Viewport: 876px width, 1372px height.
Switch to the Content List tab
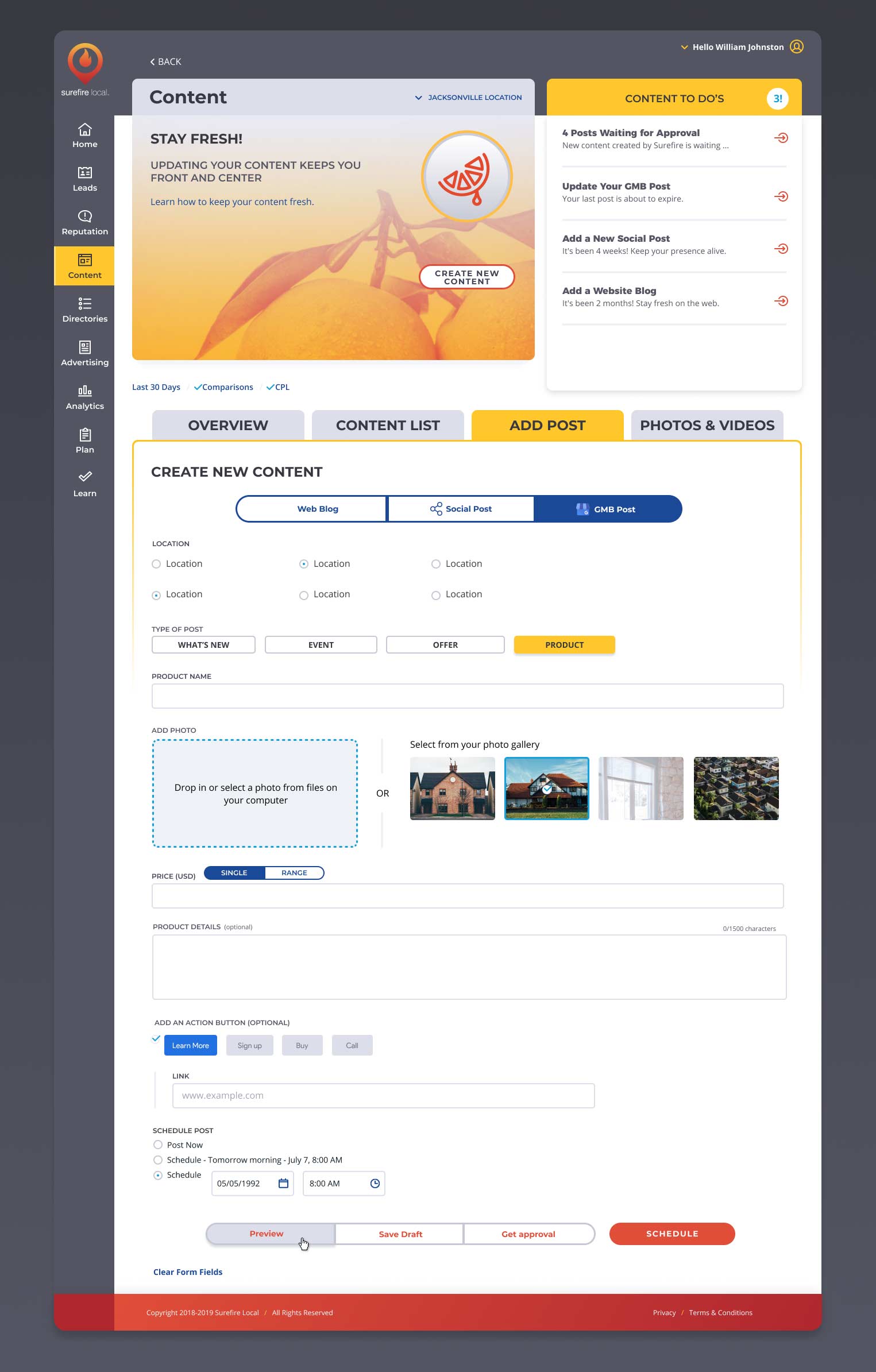click(388, 425)
